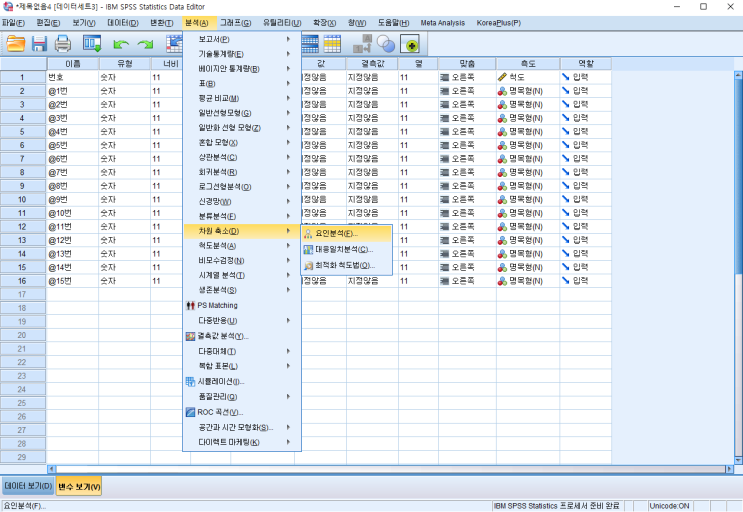Screen dimensions: 743x512
Task: Click the 역할 column header
Action: (586, 63)
